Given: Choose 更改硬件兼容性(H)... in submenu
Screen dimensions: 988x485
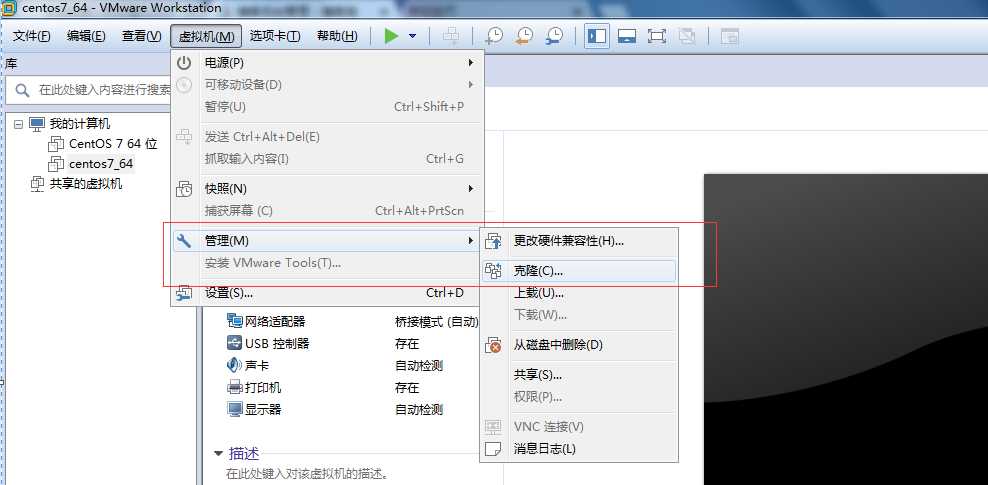Looking at the screenshot, I should coord(578,241).
